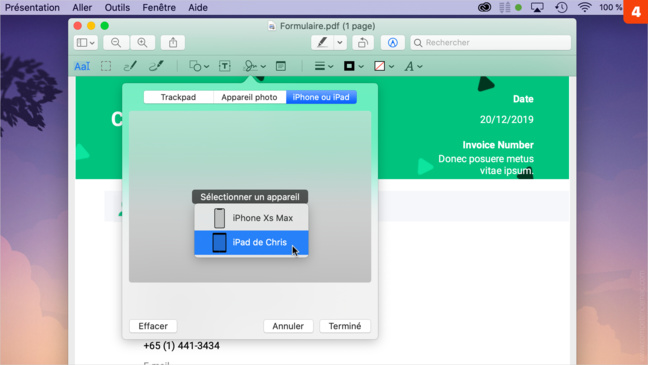Click the Effacer button
Image resolution: width=648 pixels, height=365 pixels.
tap(153, 326)
